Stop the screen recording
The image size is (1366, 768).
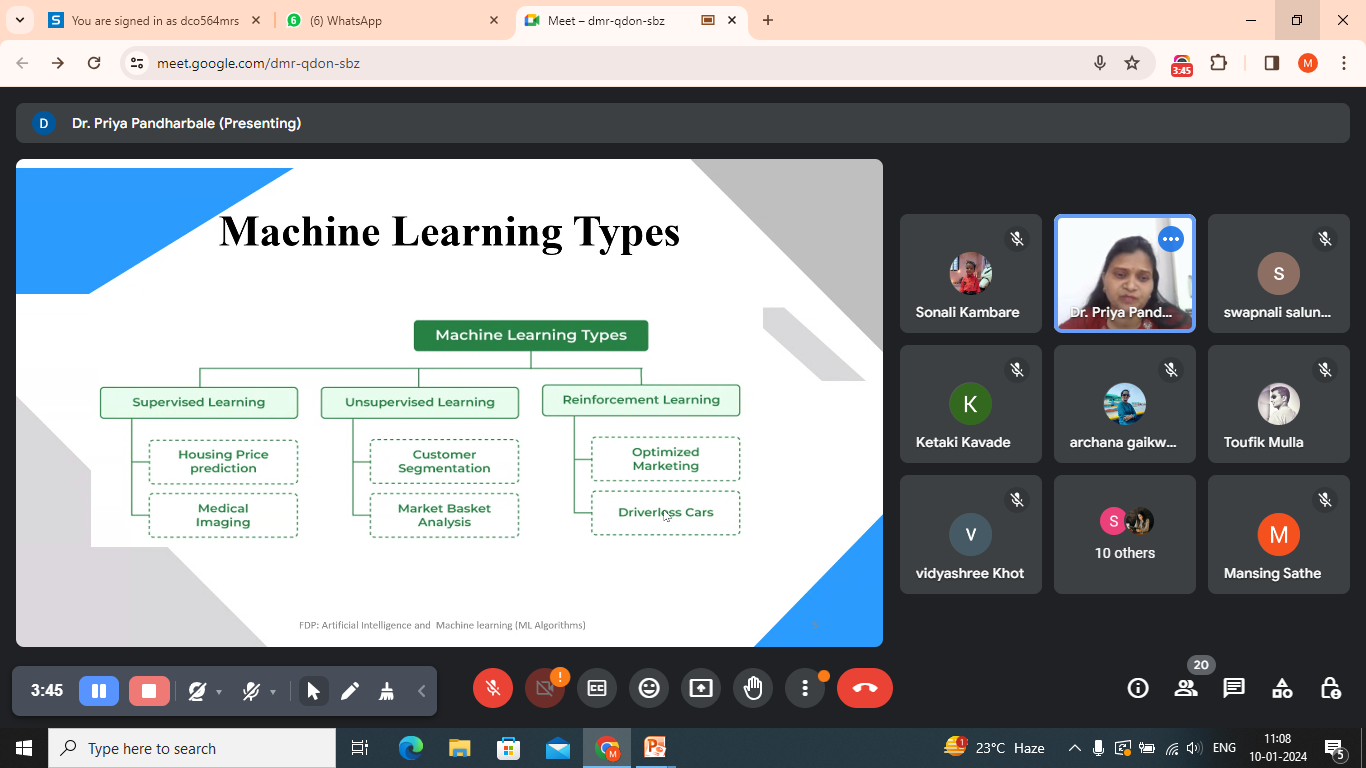[x=149, y=690]
